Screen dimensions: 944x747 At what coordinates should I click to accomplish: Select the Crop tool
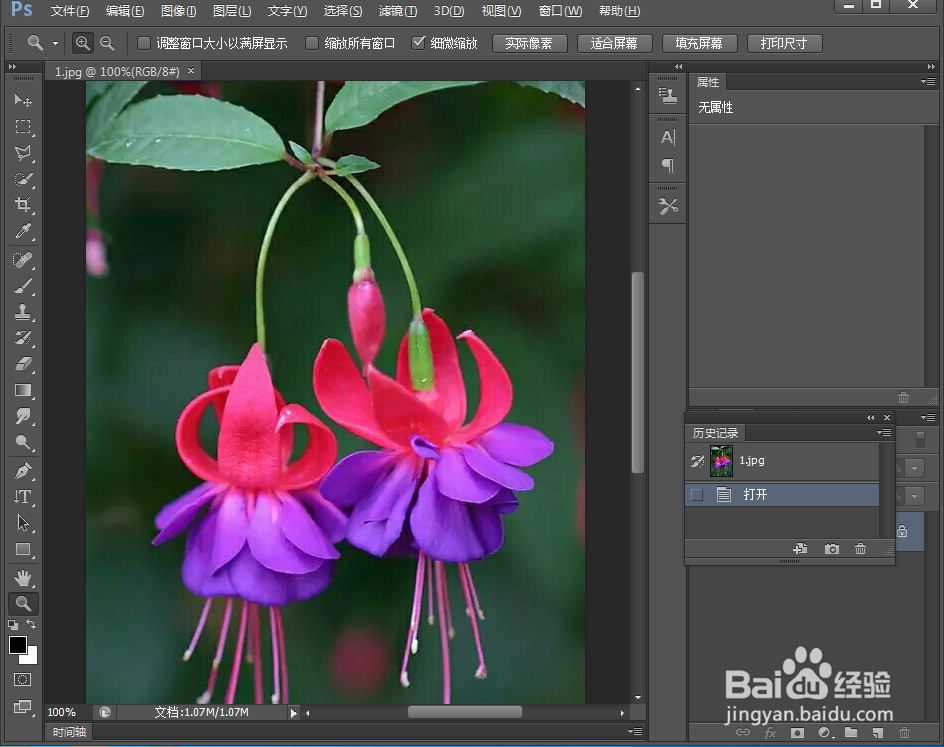click(x=23, y=205)
